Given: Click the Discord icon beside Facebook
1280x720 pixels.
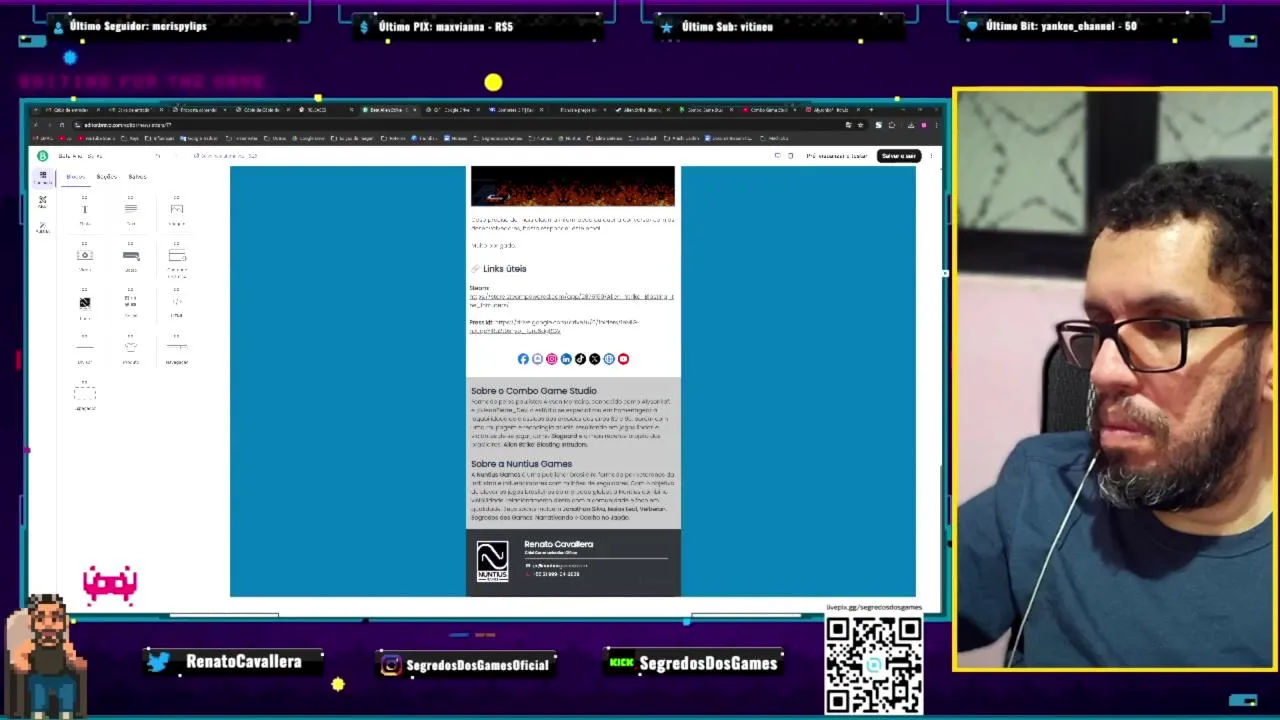Looking at the screenshot, I should tap(537, 359).
